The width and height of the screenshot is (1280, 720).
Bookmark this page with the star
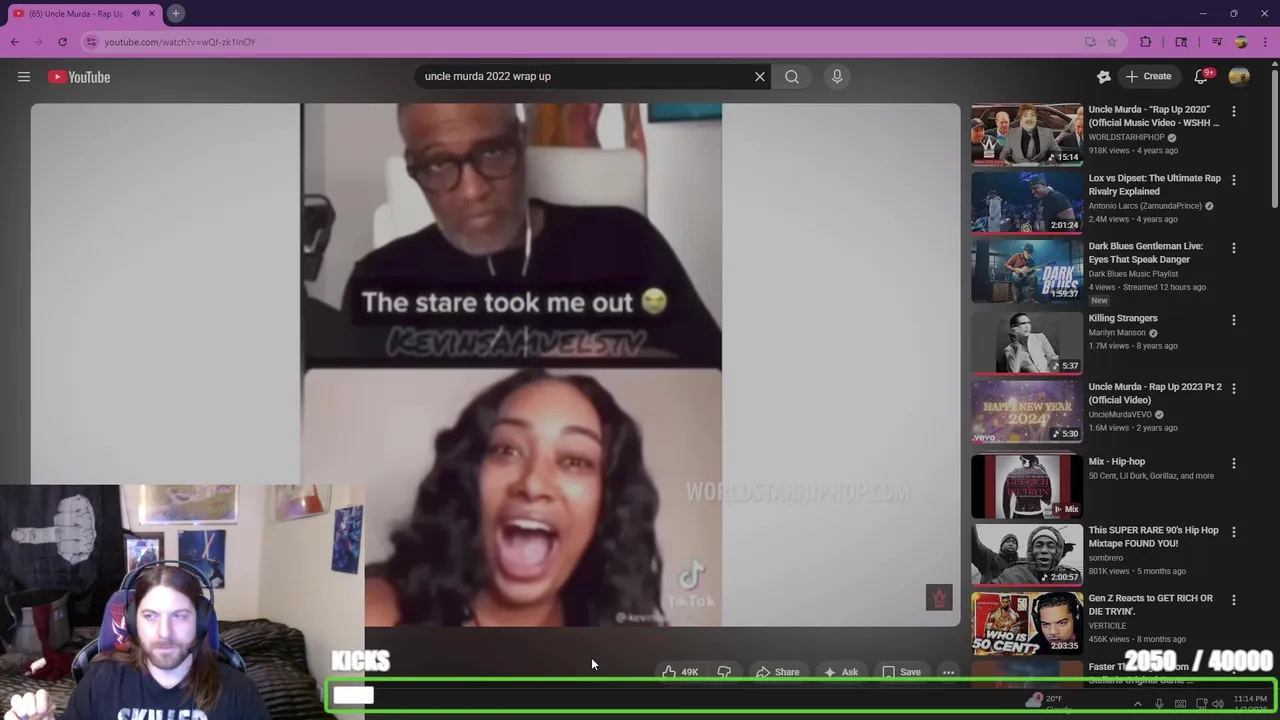[x=1112, y=42]
